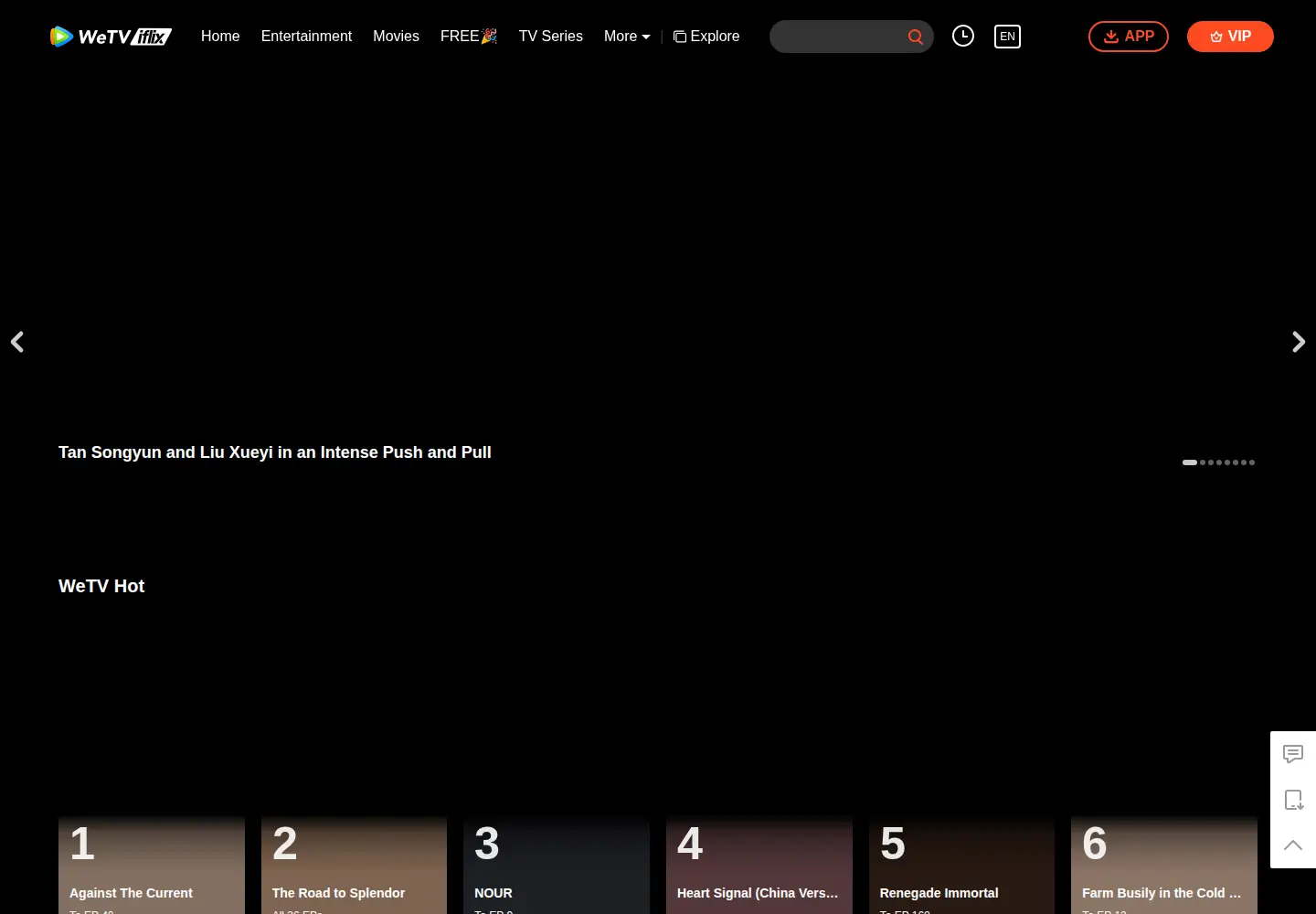Open feedback chat icon in side panel
The image size is (1316, 914).
[1293, 754]
